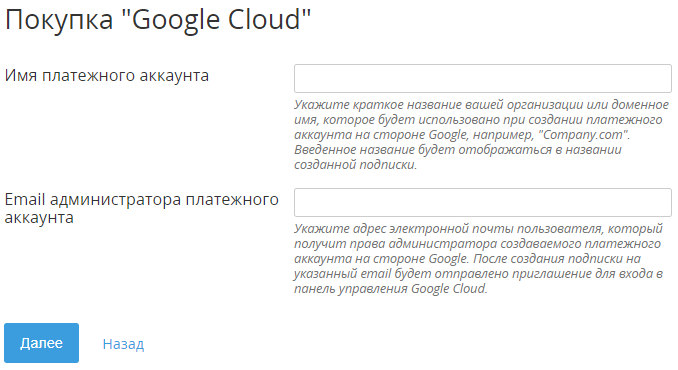Viewport: 678px width, 370px height.
Task: Go back via the "Назад" link
Action: point(123,344)
